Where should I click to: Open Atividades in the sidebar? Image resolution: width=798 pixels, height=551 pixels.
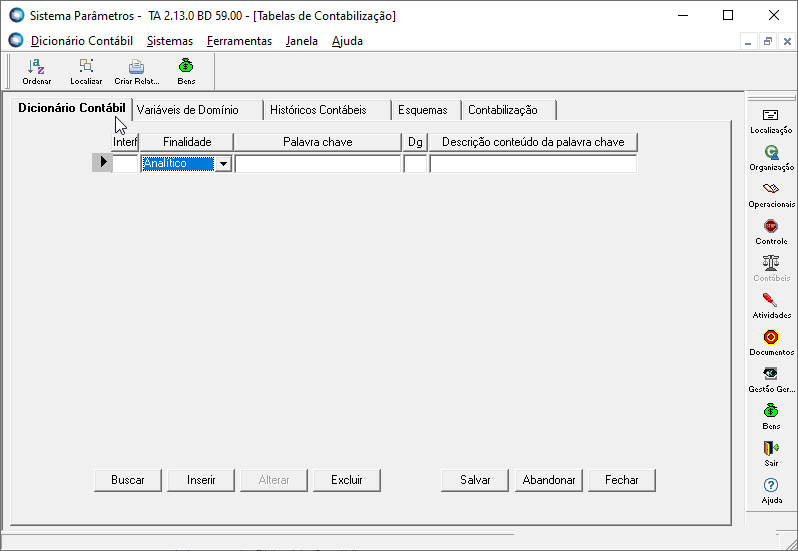(771, 306)
